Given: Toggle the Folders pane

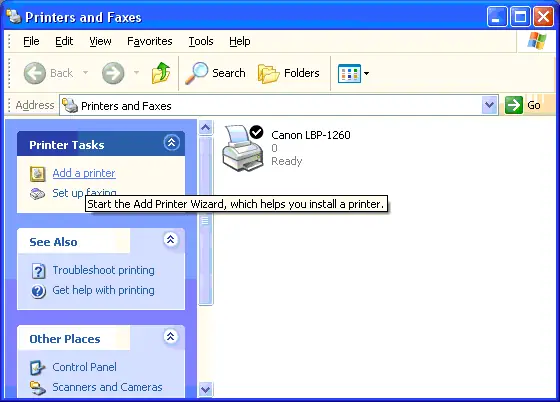Looking at the screenshot, I should click(289, 73).
